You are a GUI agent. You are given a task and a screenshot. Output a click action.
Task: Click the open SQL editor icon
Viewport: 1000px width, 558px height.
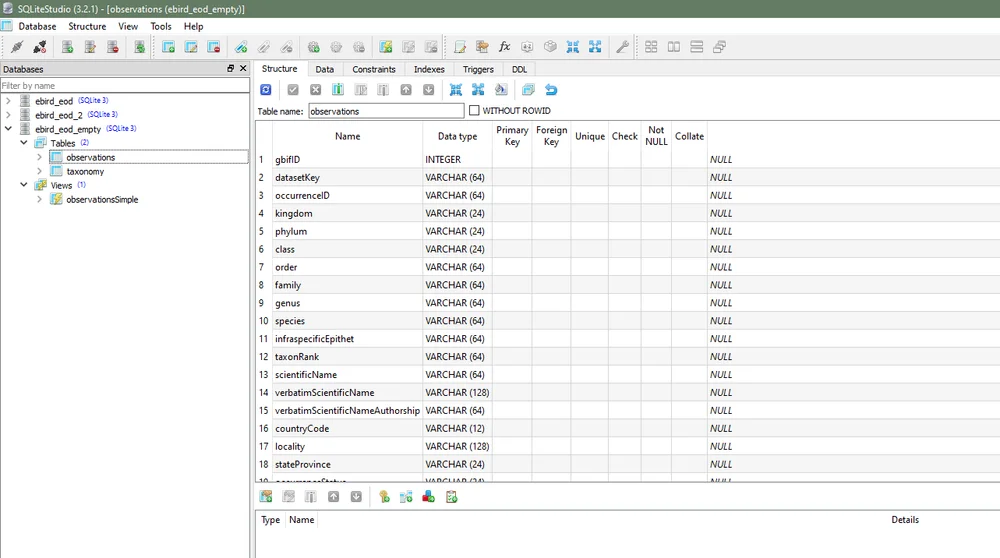pos(459,47)
